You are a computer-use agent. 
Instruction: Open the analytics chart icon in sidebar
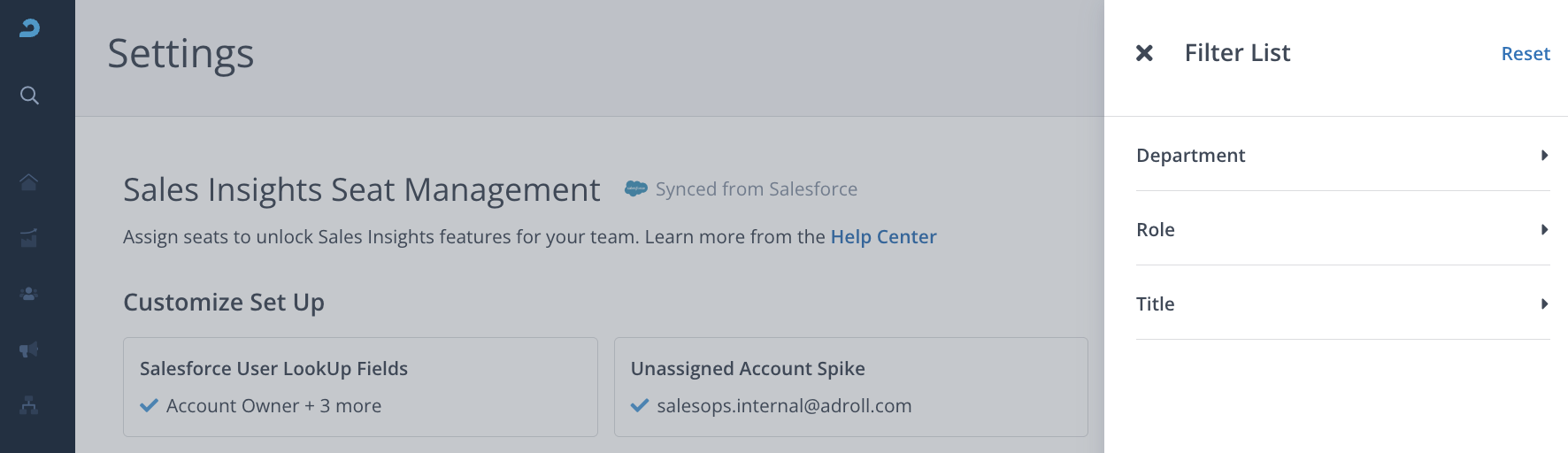29,238
